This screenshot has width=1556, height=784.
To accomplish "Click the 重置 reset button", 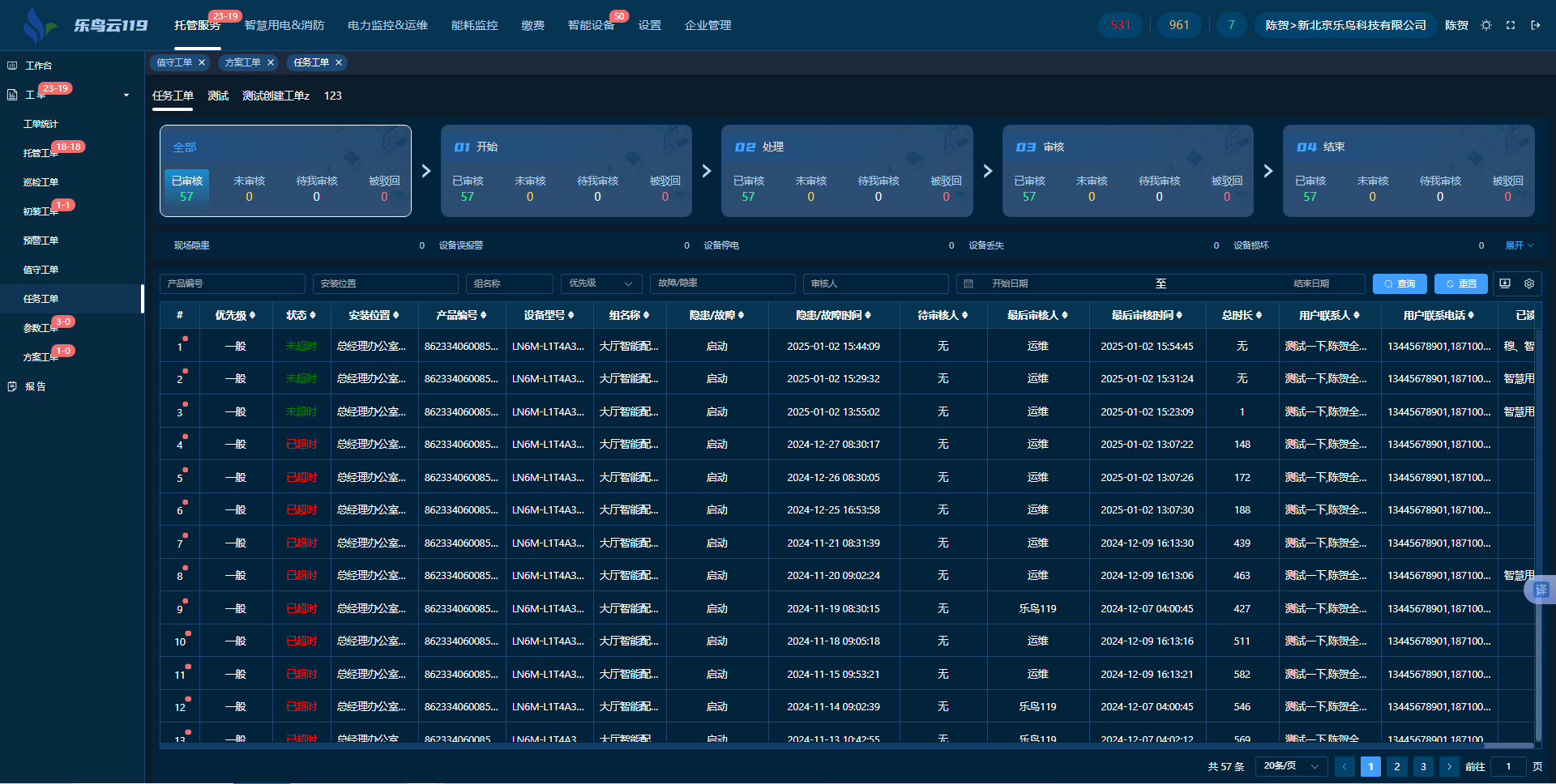I will [1460, 283].
